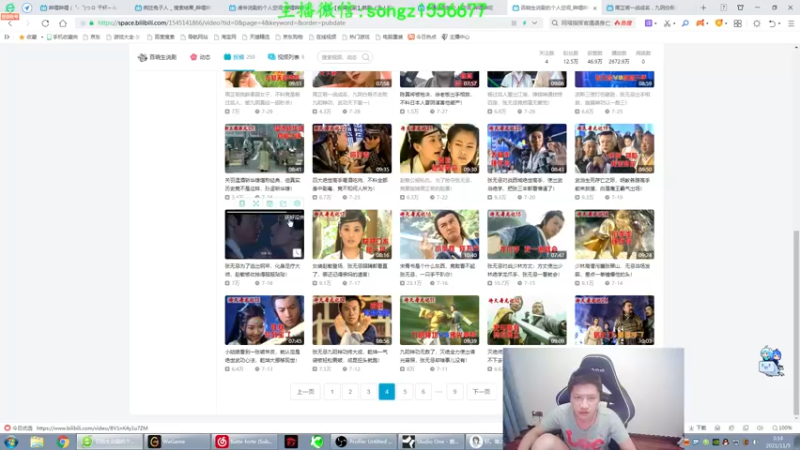
Task: Click the yellow shield toolbar icon
Action: 718,23
